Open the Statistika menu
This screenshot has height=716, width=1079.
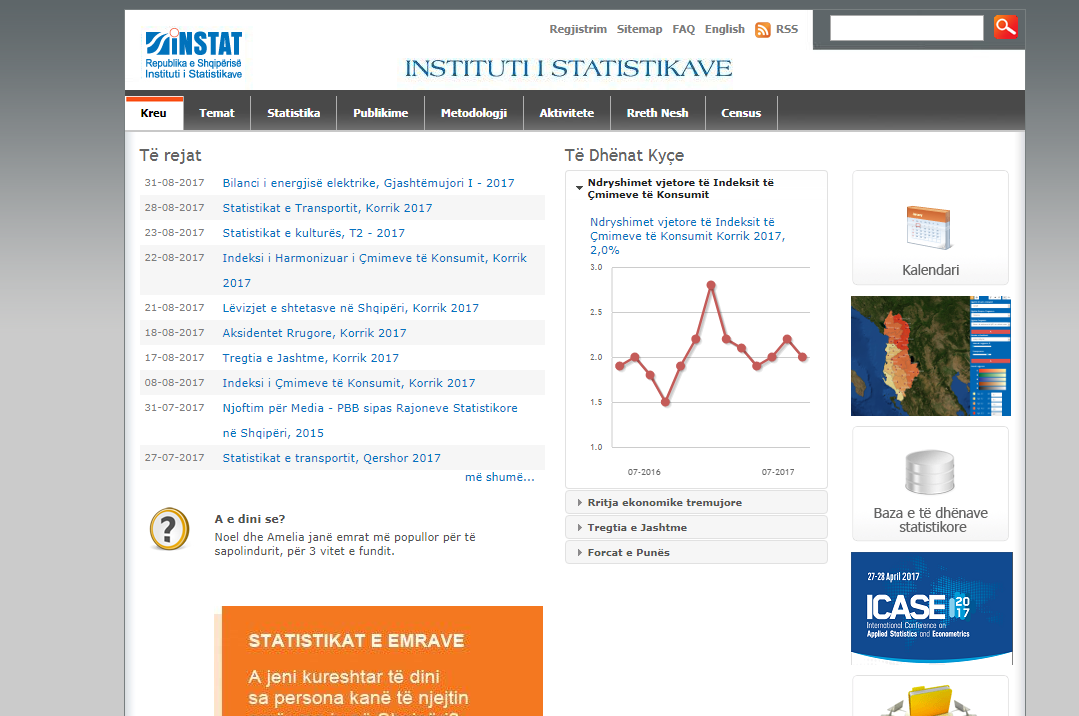pos(293,113)
